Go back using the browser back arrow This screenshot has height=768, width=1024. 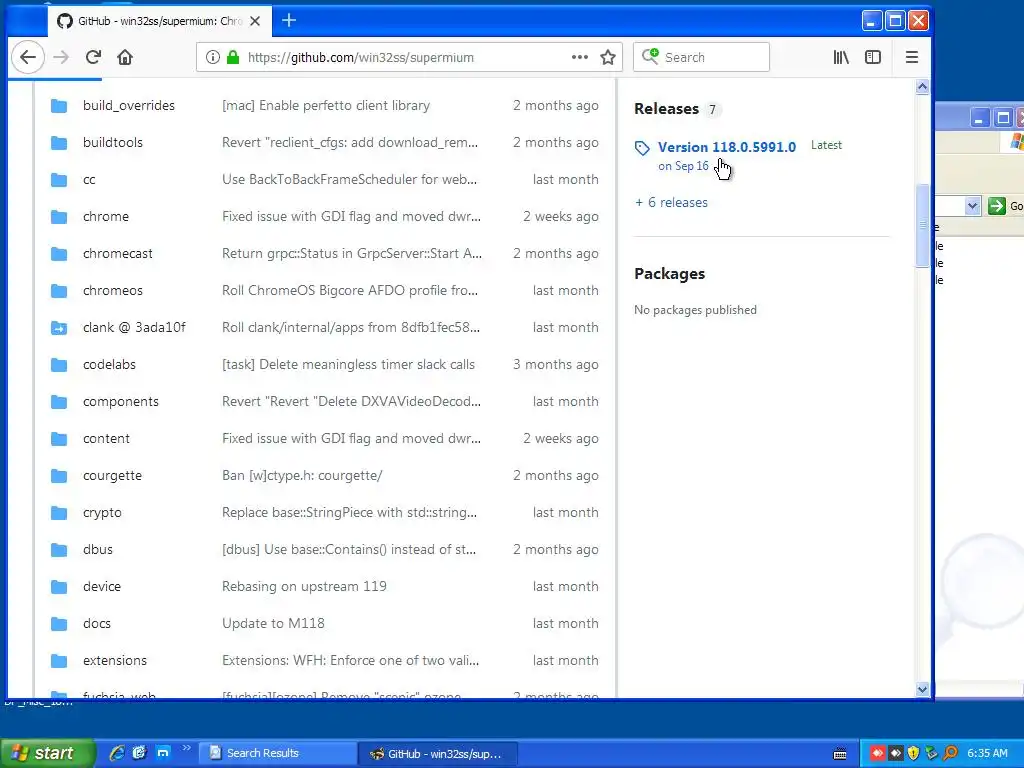[x=27, y=57]
